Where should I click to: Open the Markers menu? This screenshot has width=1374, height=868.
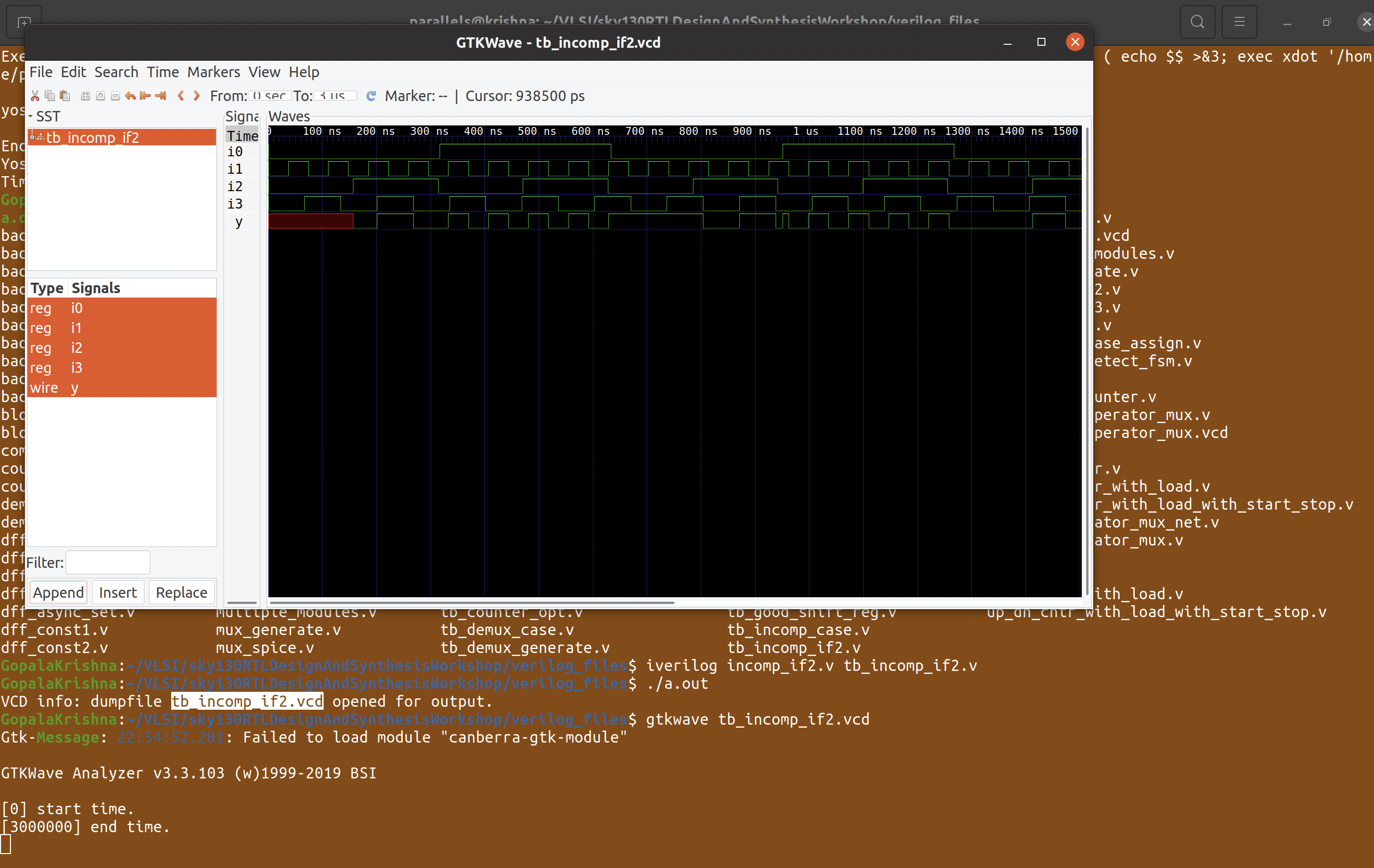[213, 72]
